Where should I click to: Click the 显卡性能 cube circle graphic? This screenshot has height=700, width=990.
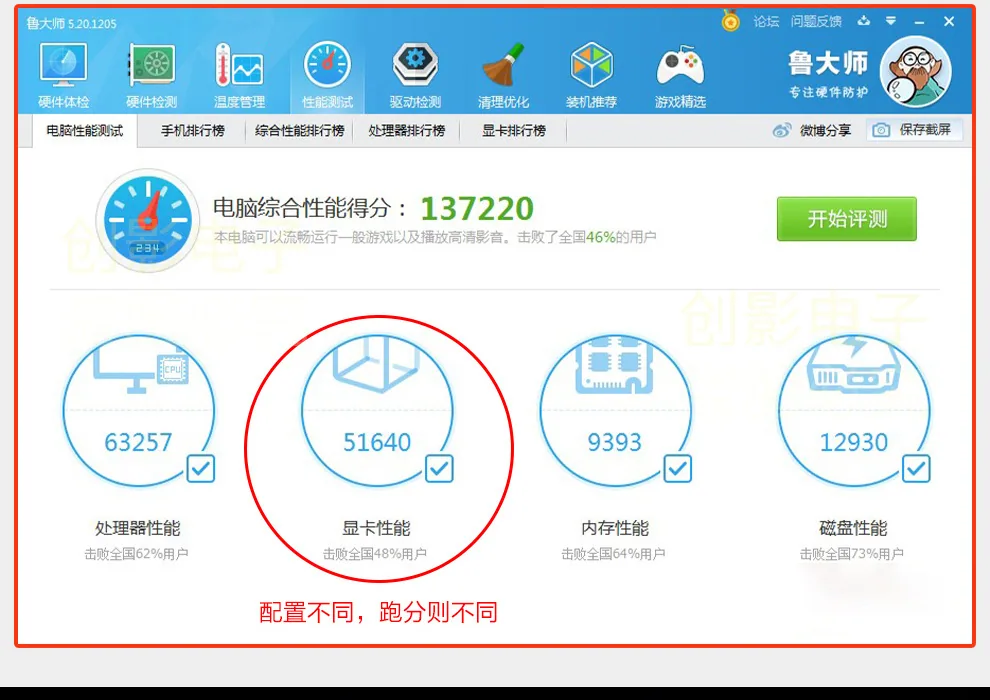377,410
